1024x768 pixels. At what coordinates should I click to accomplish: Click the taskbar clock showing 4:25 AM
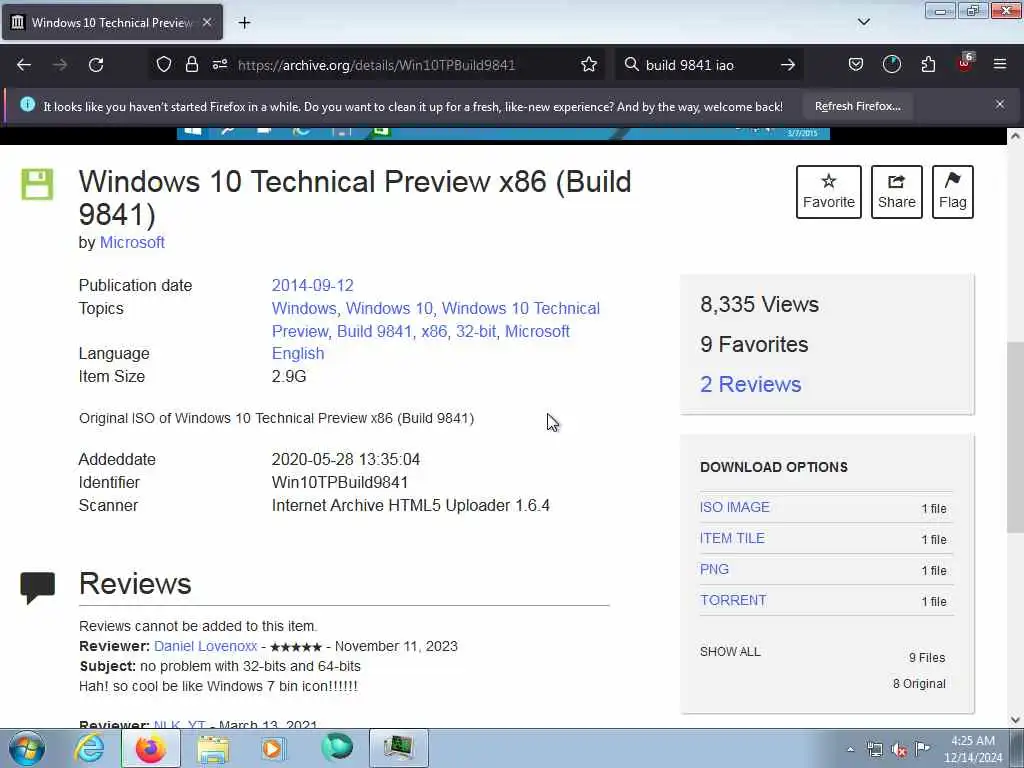pos(973,749)
